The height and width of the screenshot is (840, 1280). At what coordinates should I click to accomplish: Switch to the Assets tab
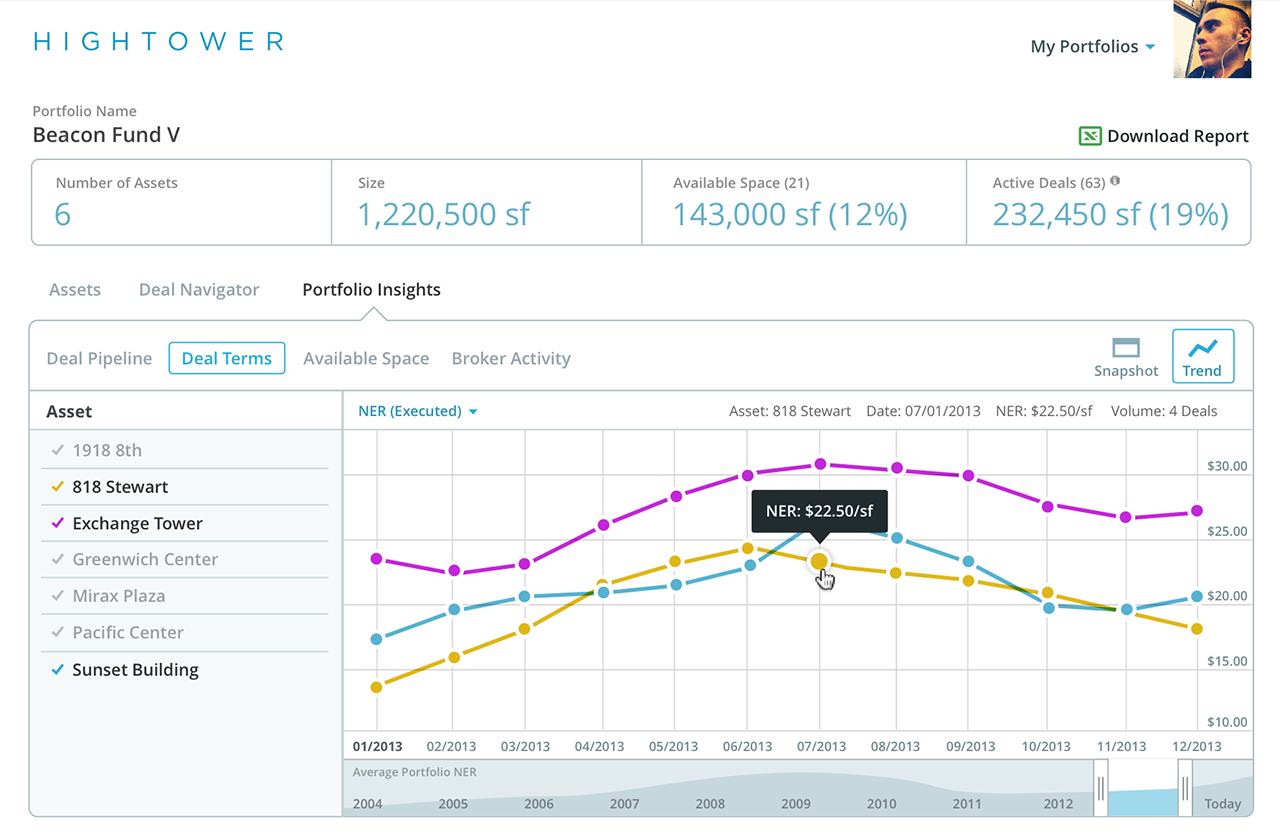(x=75, y=290)
